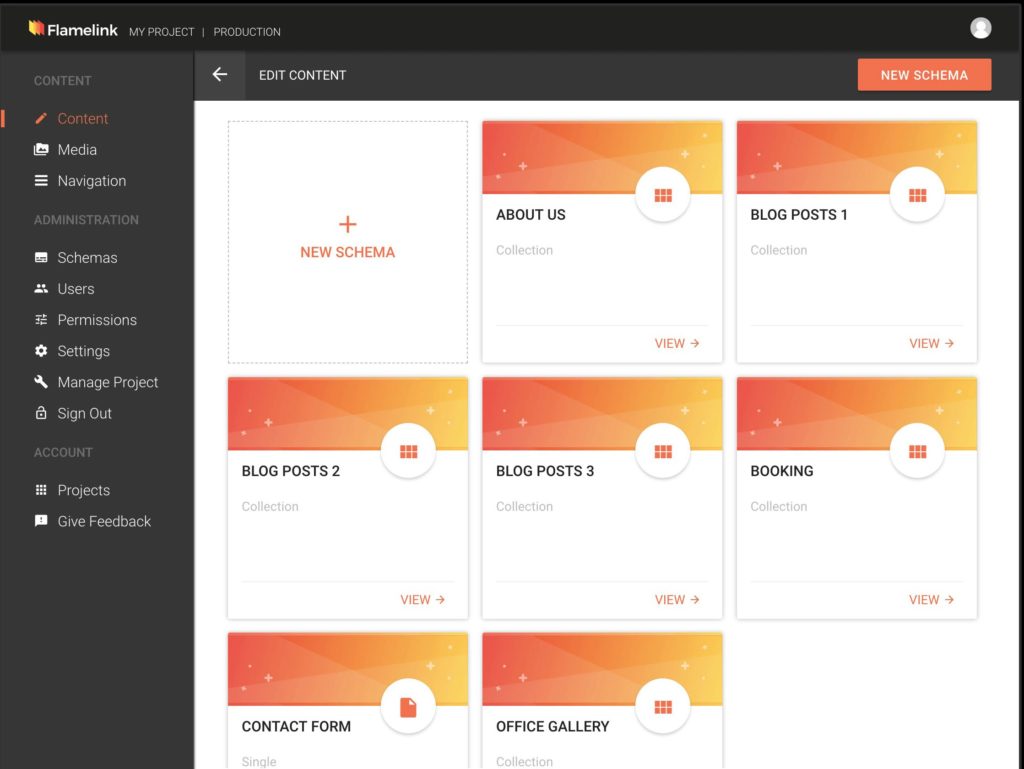Viewport: 1024px width, 769px height.
Task: Click the Settings gear icon
Action: (x=41, y=351)
